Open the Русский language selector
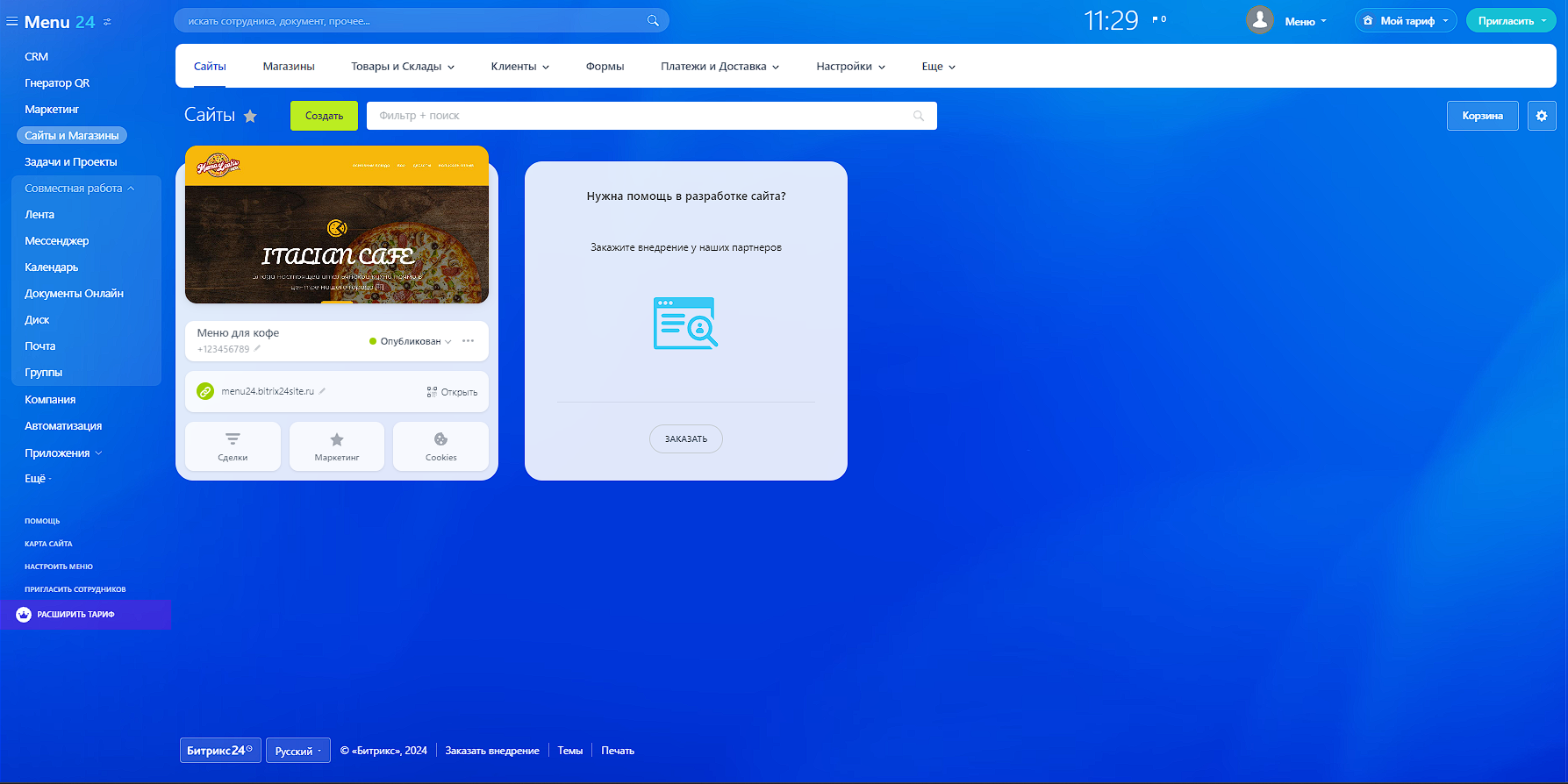Image resolution: width=1568 pixels, height=784 pixels. point(297,751)
